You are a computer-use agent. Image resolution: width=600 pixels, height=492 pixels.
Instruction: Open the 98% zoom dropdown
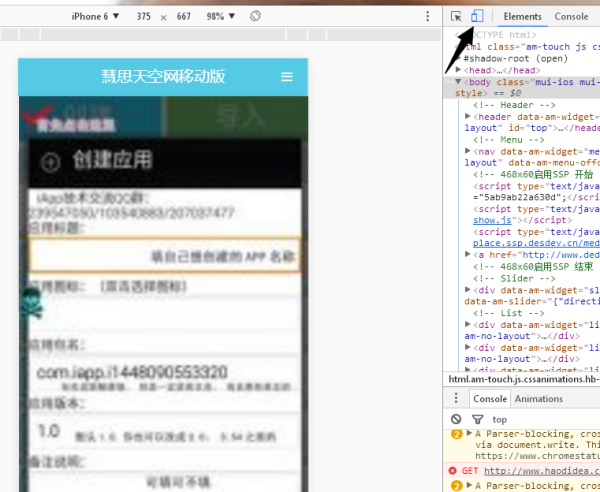point(220,16)
